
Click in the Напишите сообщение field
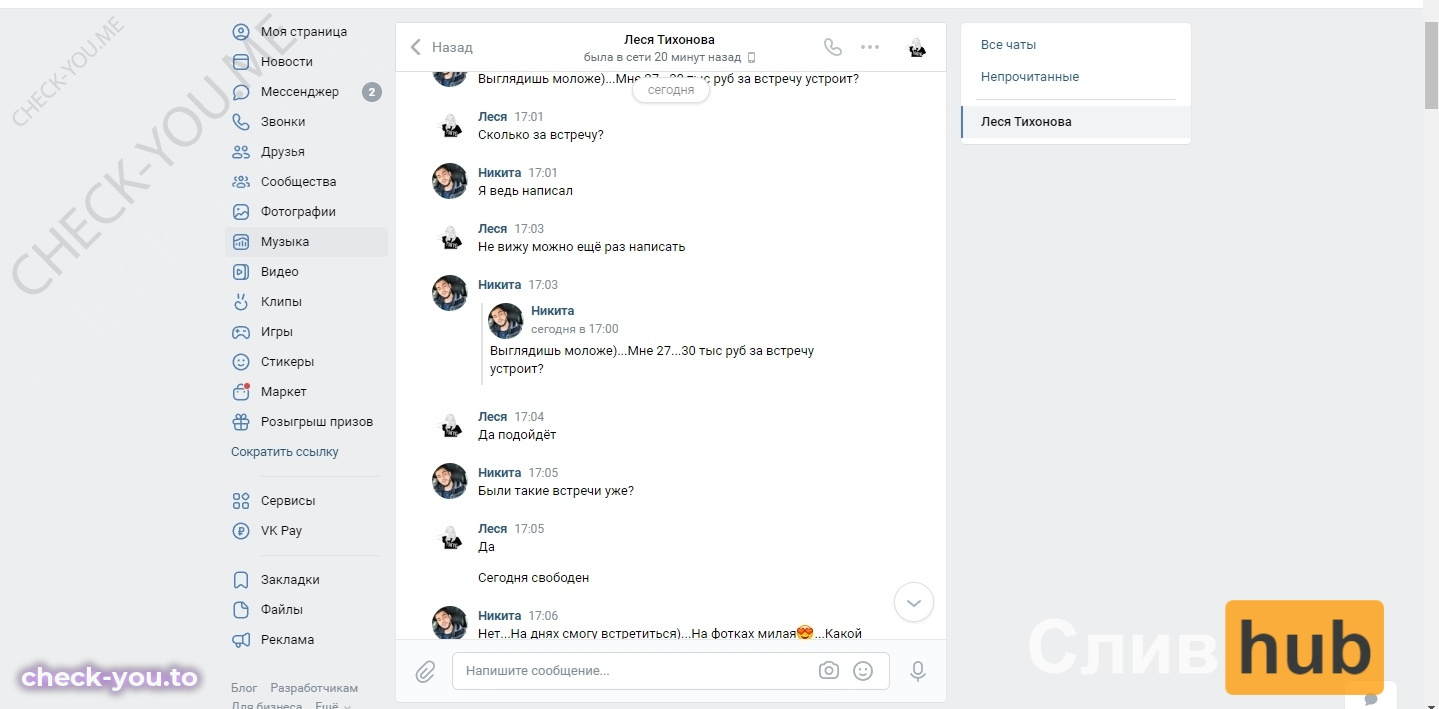pos(635,671)
